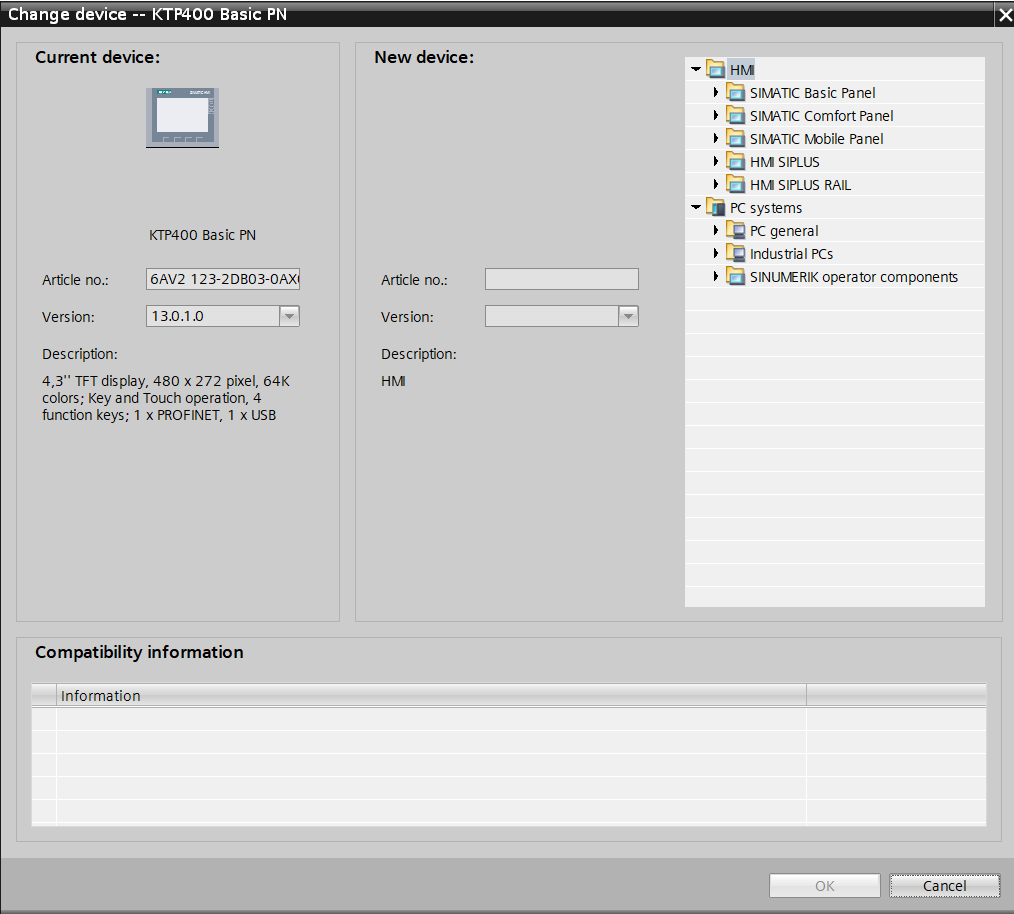The height and width of the screenshot is (914, 1014).
Task: Open the new device Version dropdown
Action: point(628,316)
